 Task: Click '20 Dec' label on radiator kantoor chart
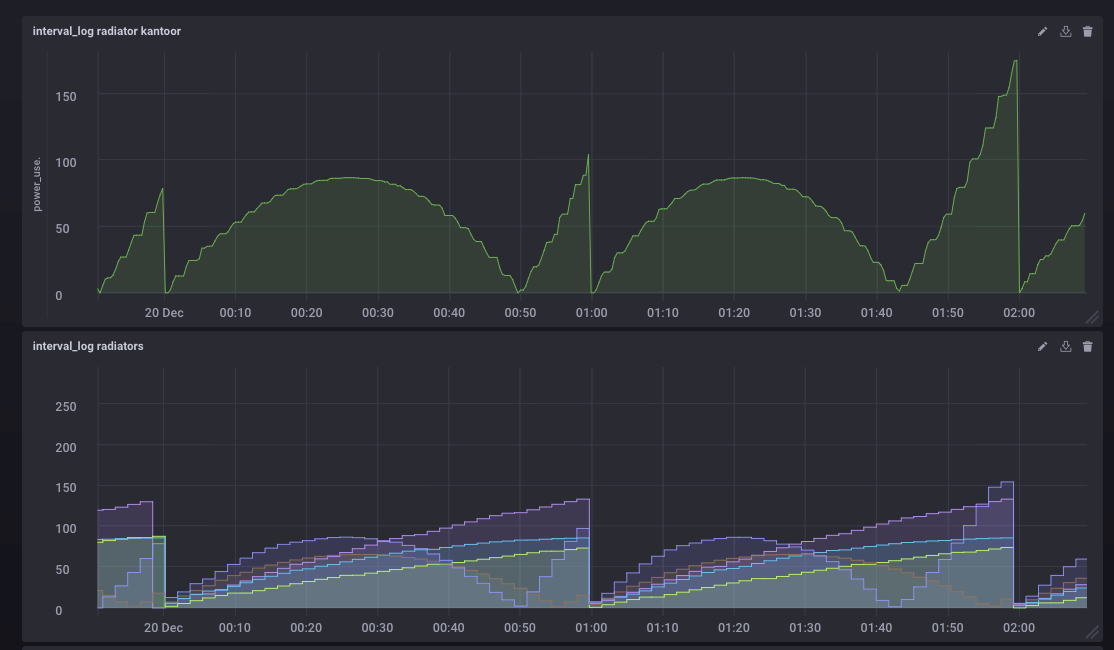click(x=164, y=313)
